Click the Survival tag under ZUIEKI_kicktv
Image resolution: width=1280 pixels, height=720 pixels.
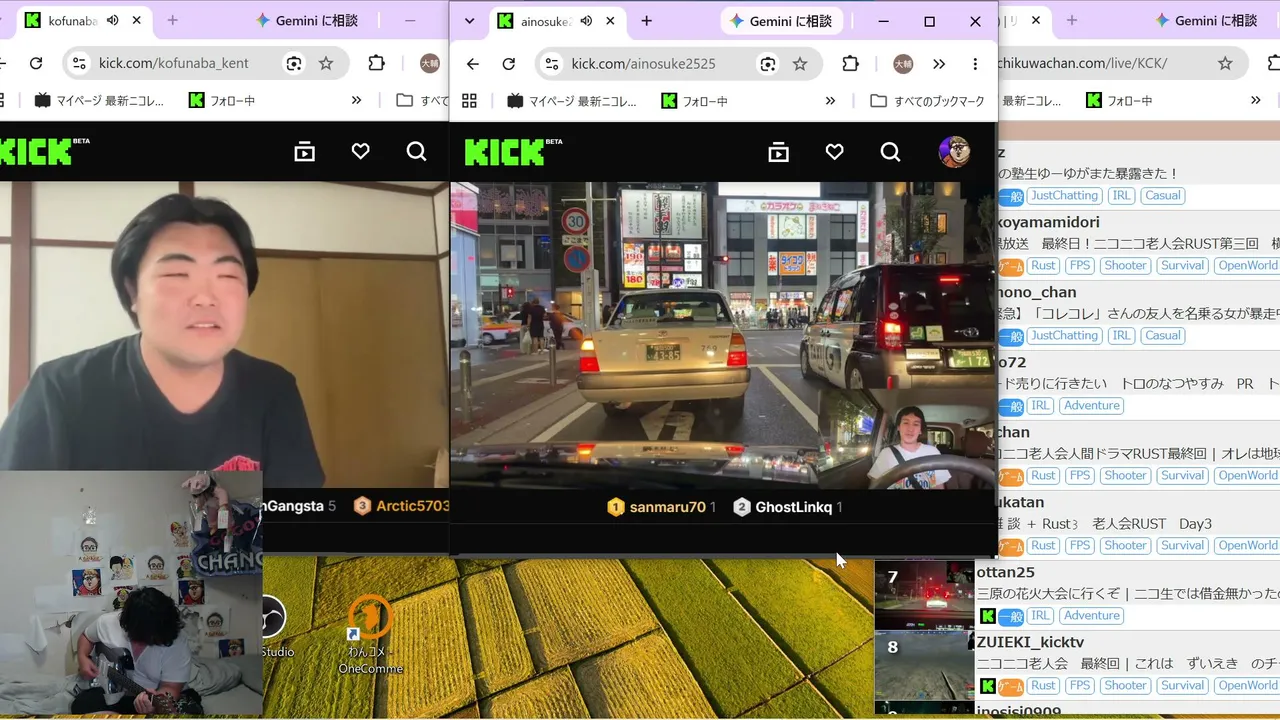point(1183,686)
